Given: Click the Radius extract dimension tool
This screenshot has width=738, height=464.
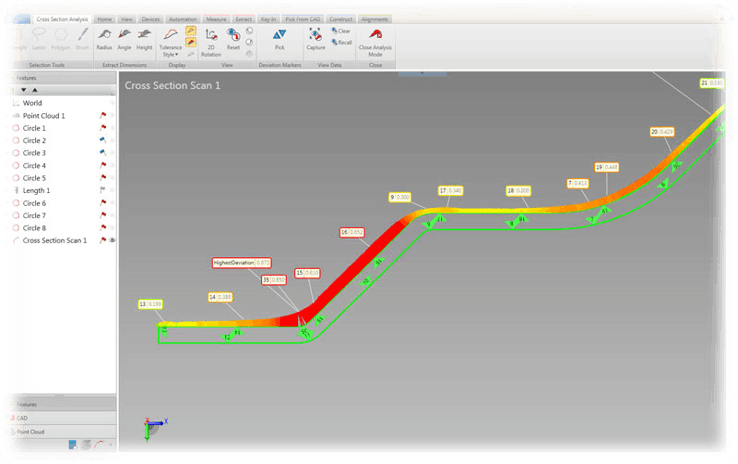Looking at the screenshot, I should tap(104, 39).
